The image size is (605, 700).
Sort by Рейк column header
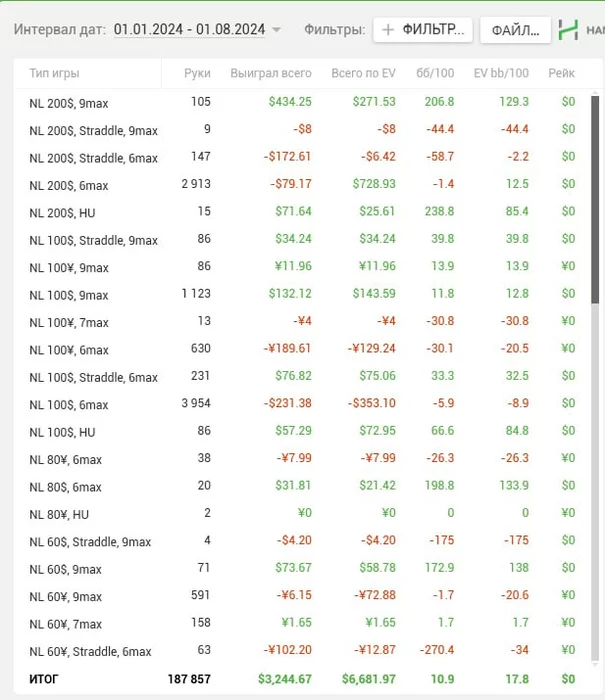coord(561,74)
